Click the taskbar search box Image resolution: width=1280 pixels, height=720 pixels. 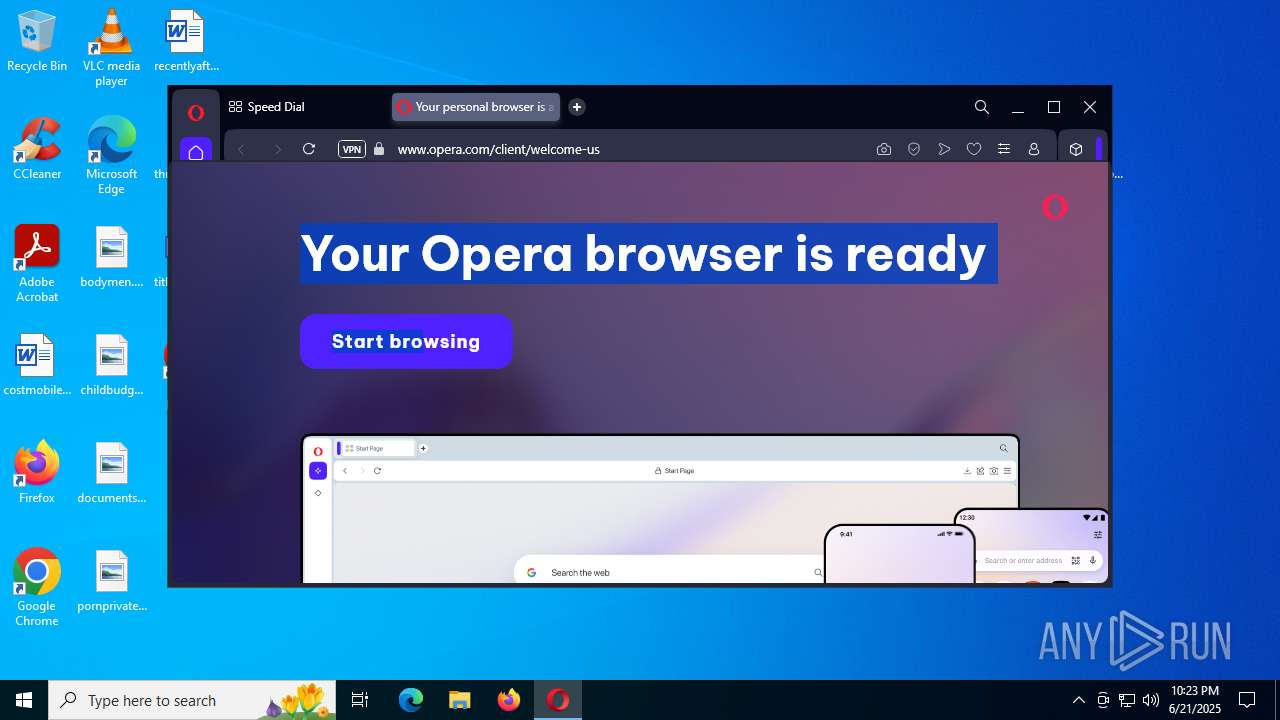pyautogui.click(x=193, y=700)
